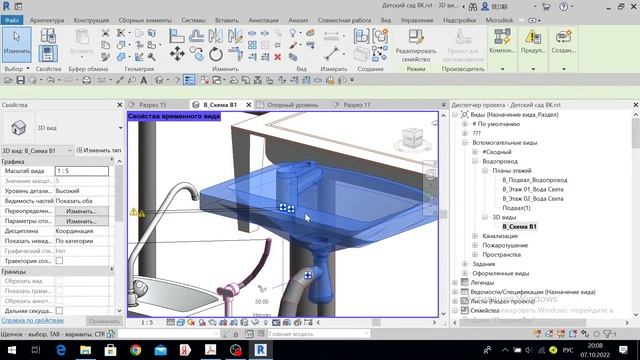The image size is (640, 360).
Task: Click the Print icon on quick access toolbar
Action: tap(86, 80)
